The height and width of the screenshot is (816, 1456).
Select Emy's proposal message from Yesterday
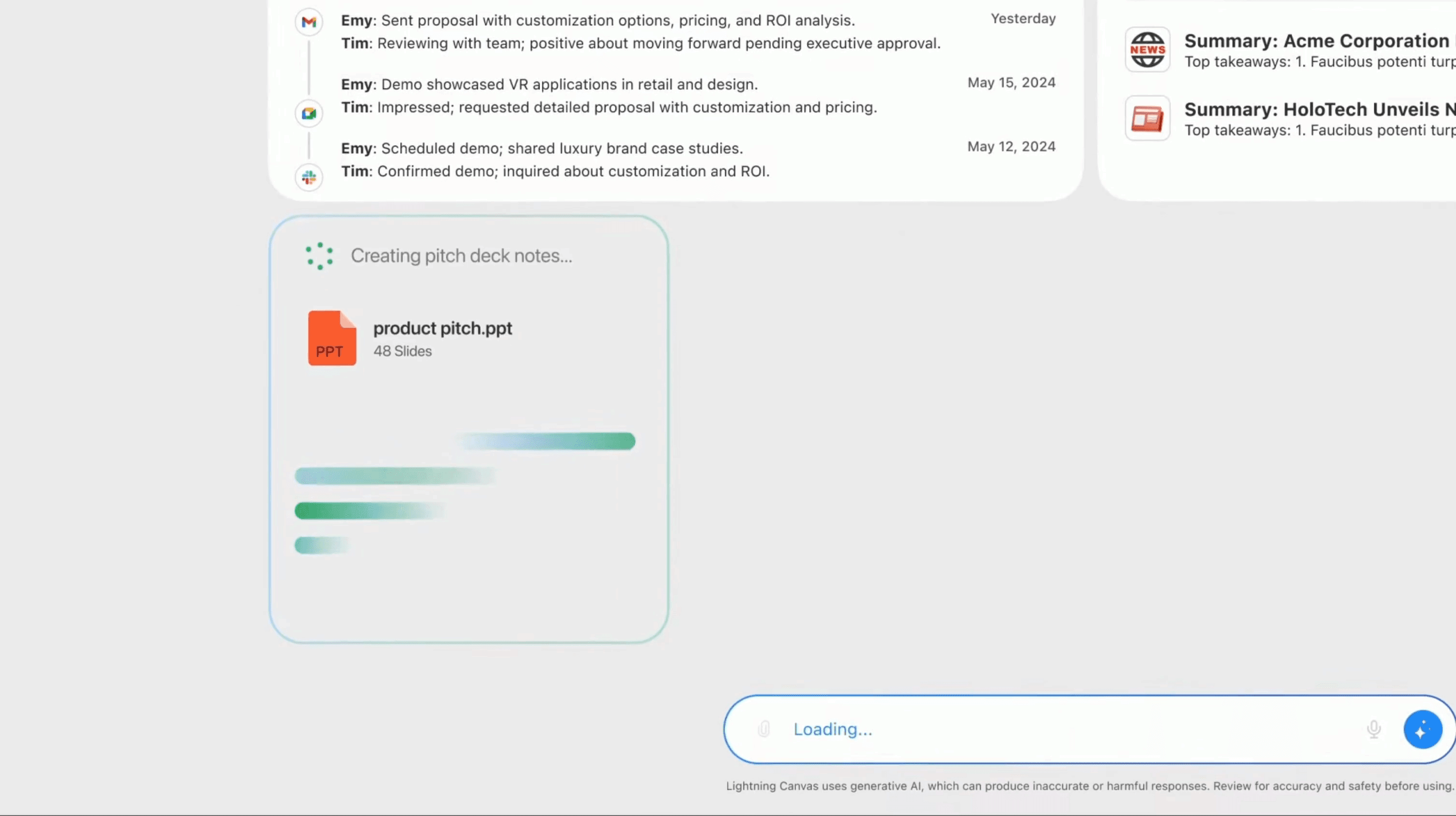[597, 20]
